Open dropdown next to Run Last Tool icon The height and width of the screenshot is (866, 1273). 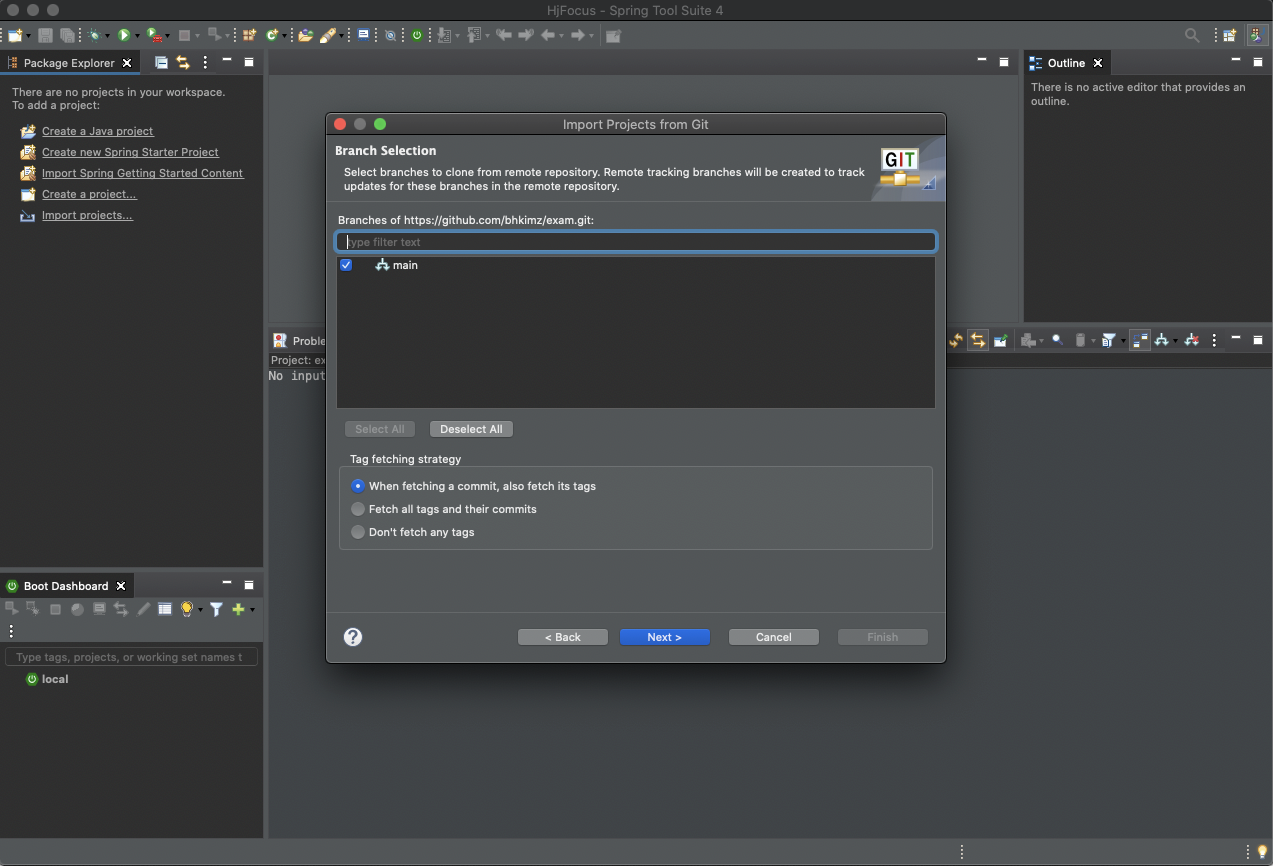click(x=167, y=36)
